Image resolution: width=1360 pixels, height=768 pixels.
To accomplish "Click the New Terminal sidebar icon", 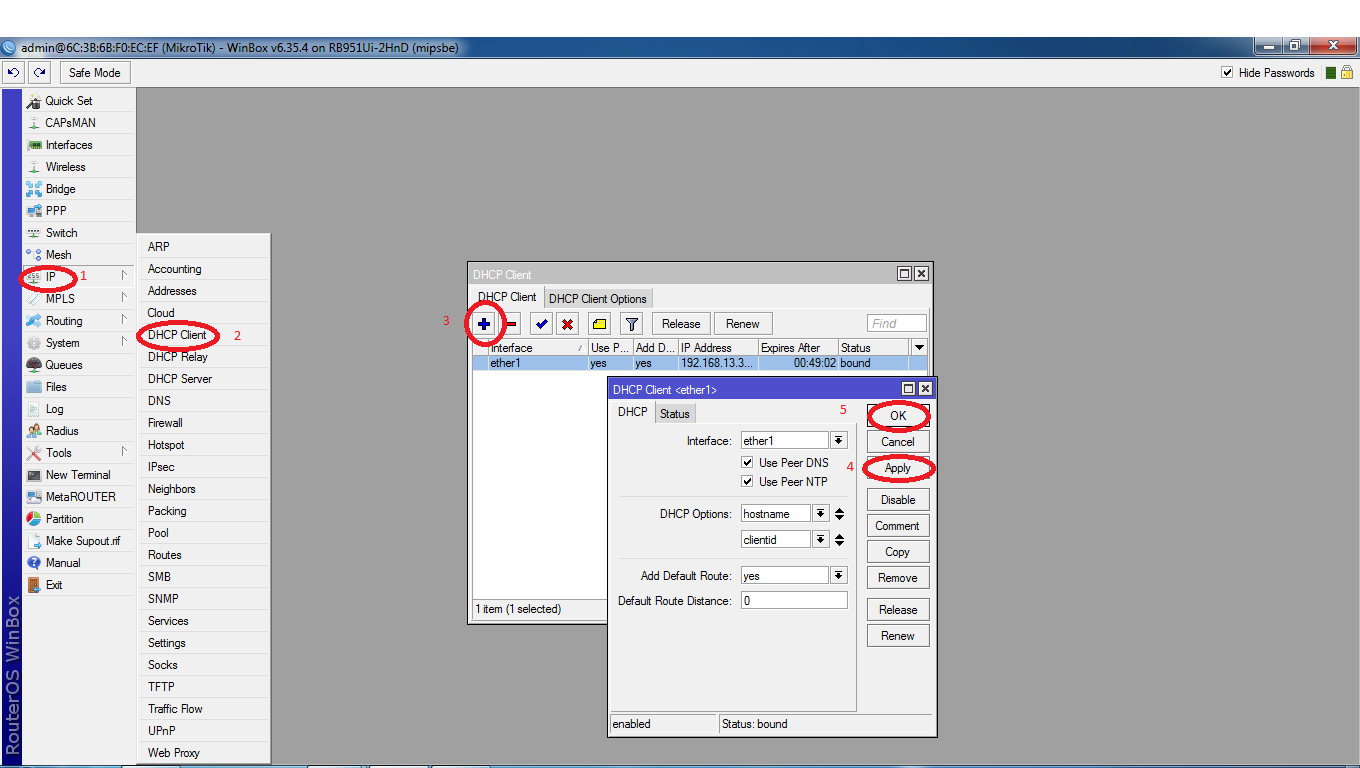I will [x=34, y=475].
